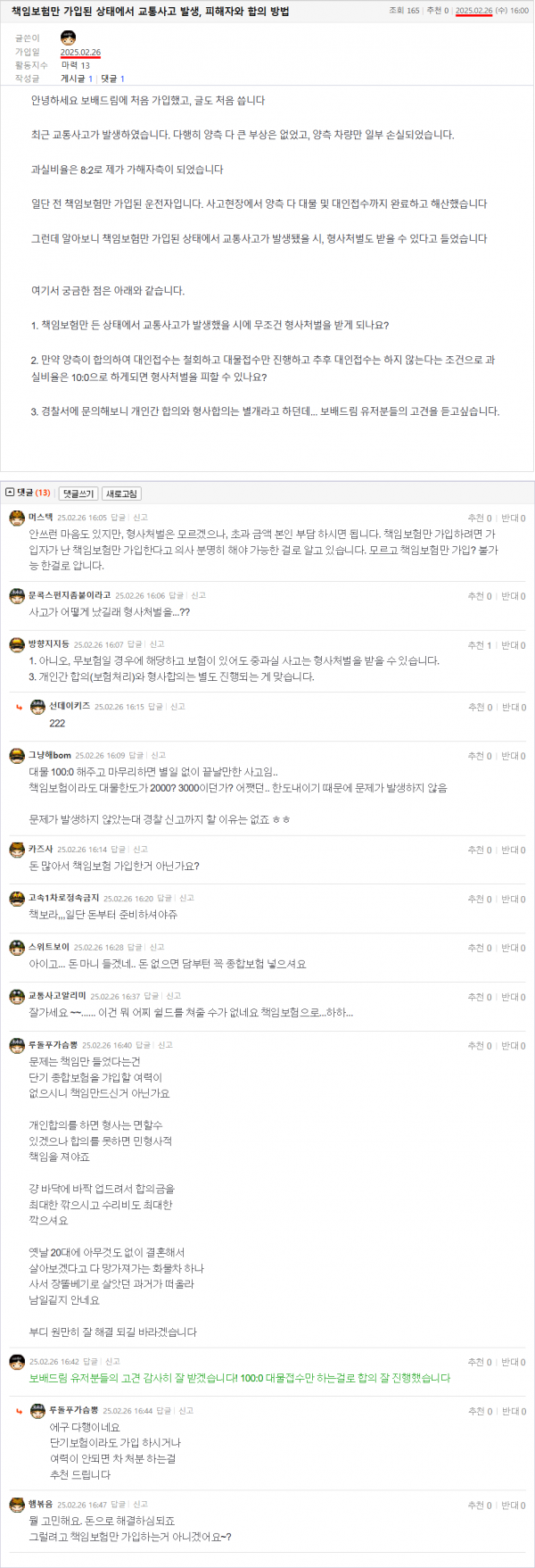Image resolution: width=535 pixels, height=1568 pixels.
Task: Click 햄볶음 commenter avatar icon
Action: pos(17,1505)
